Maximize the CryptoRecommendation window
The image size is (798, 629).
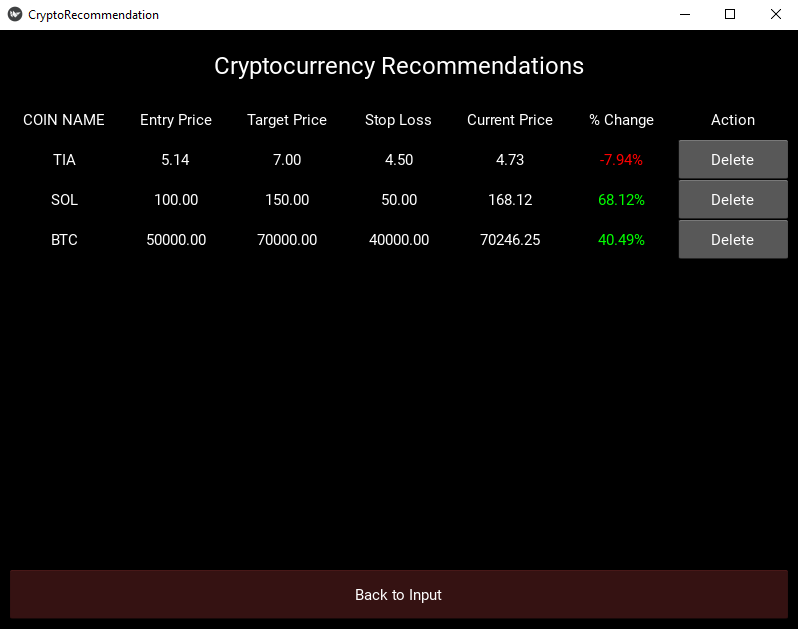coord(730,15)
